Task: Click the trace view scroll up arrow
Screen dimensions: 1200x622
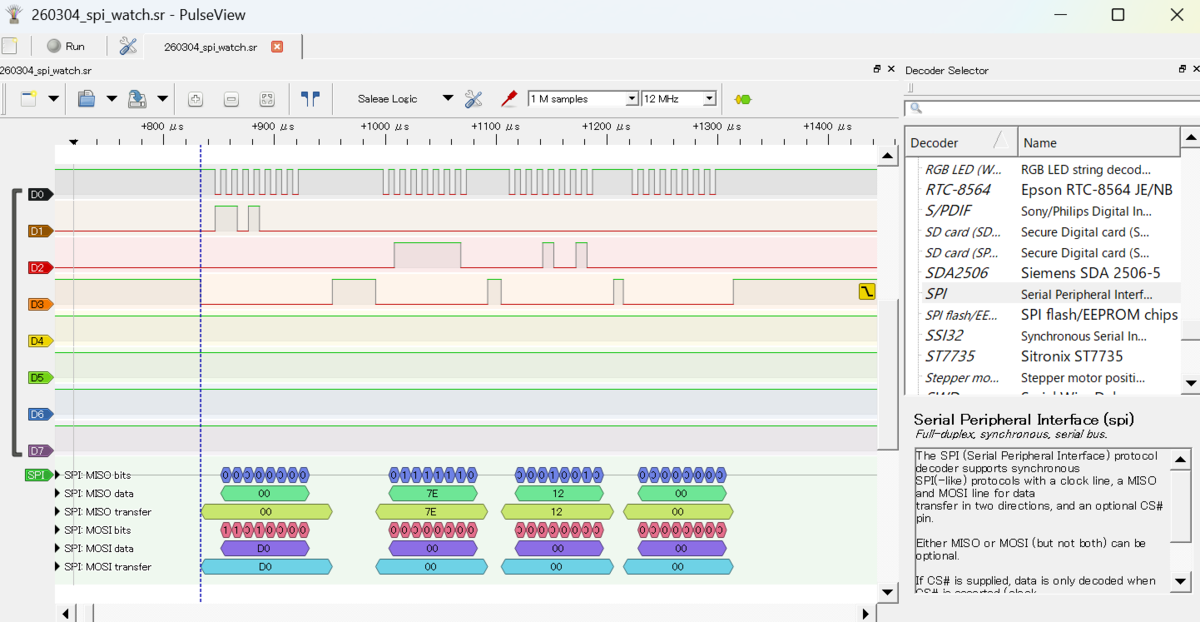Action: tap(886, 156)
